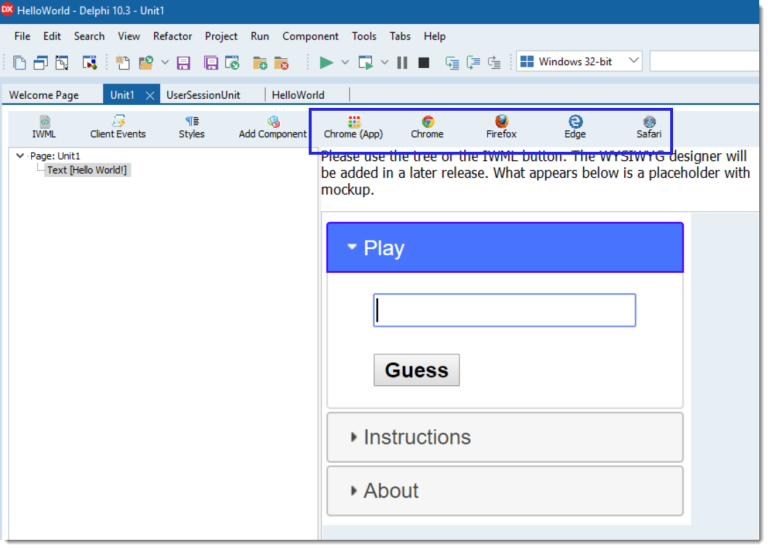768x548 pixels.
Task: Click Add Component in designer toolbar
Action: (272, 127)
